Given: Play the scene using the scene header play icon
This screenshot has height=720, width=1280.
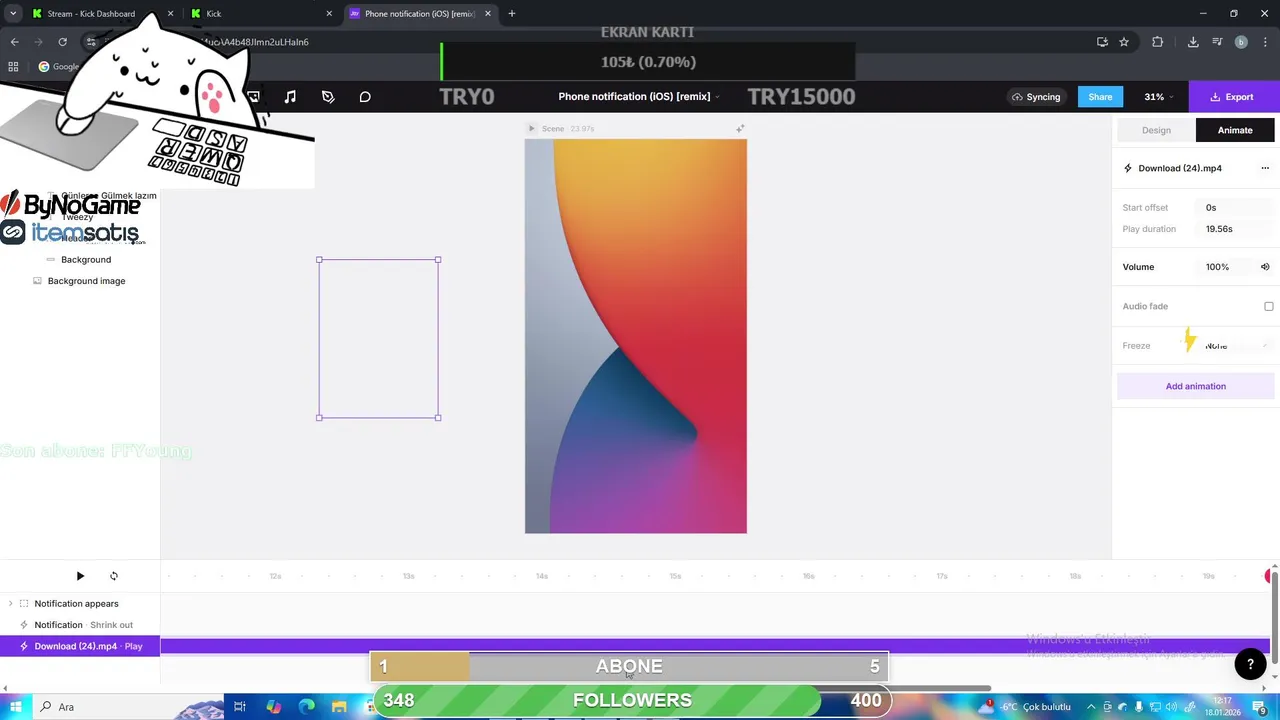Looking at the screenshot, I should tap(532, 129).
